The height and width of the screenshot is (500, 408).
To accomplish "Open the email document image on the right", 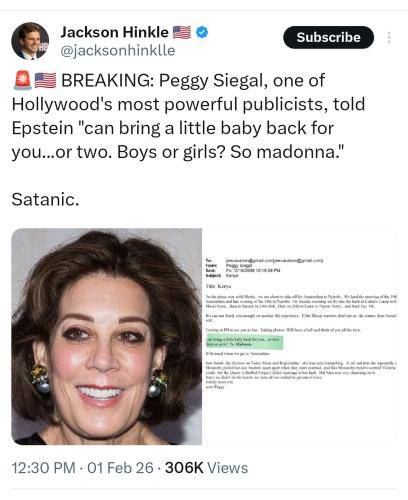I will tap(300, 336).
